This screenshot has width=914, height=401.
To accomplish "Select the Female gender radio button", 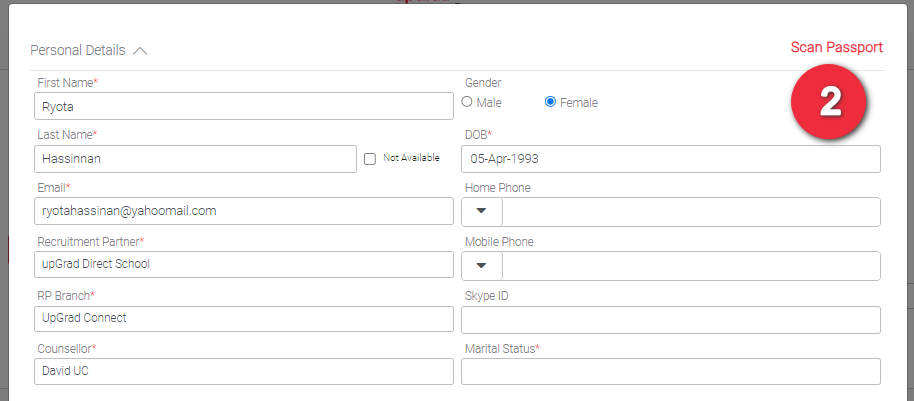I will [550, 102].
